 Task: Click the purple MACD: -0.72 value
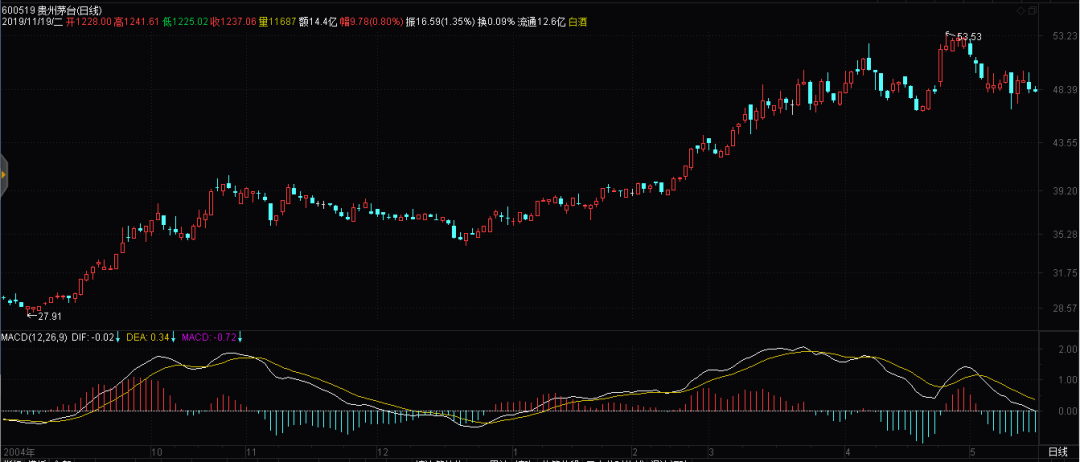pos(209,337)
